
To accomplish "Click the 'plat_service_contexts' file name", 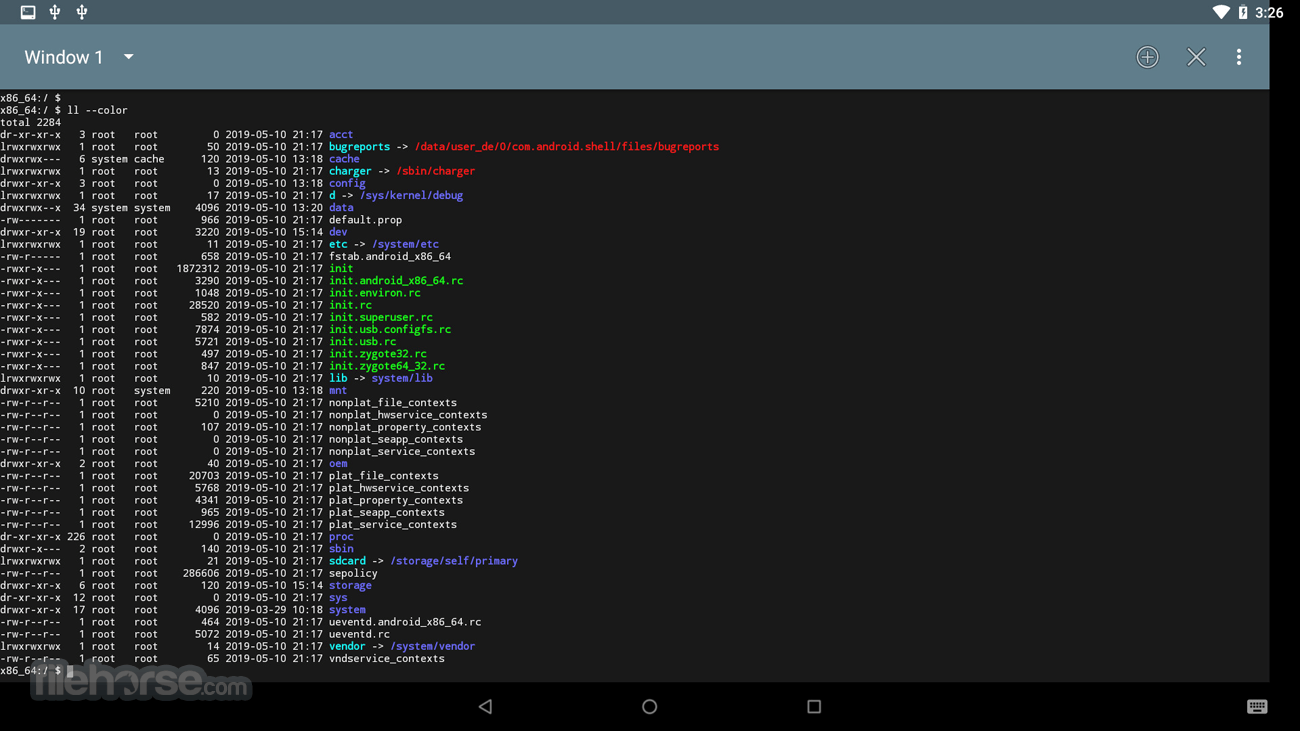I will coord(393,524).
